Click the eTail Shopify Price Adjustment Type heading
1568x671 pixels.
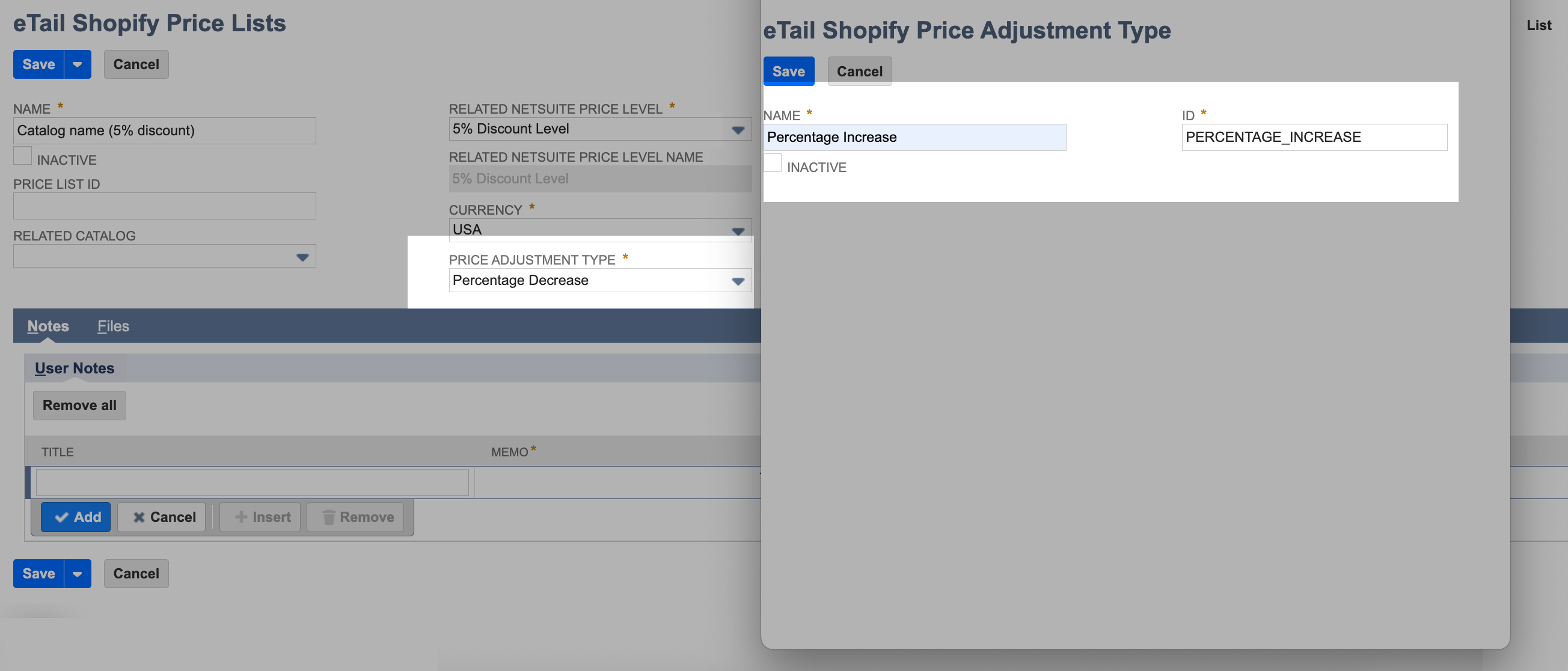[967, 30]
